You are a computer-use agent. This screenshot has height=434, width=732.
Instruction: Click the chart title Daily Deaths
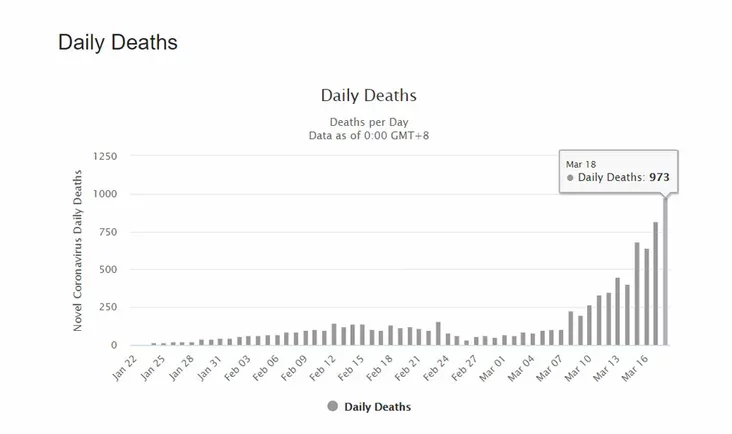coord(368,96)
